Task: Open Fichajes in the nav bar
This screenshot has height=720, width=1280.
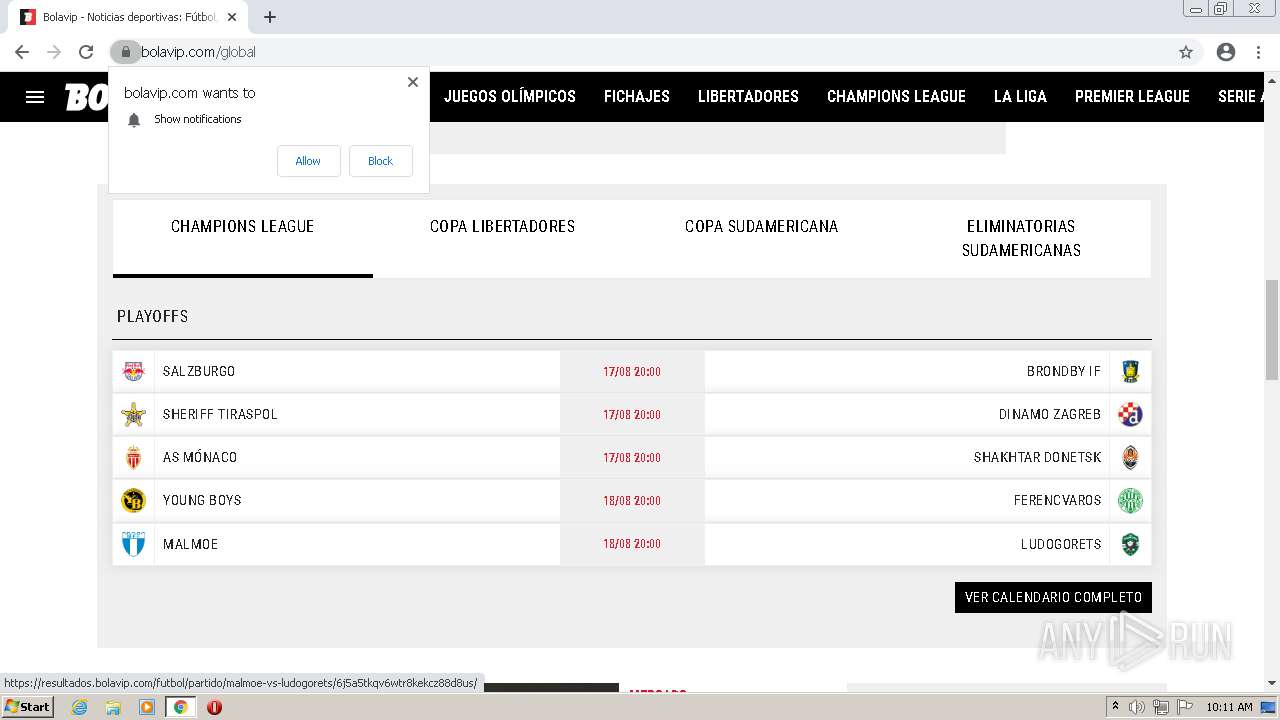Action: coord(637,97)
